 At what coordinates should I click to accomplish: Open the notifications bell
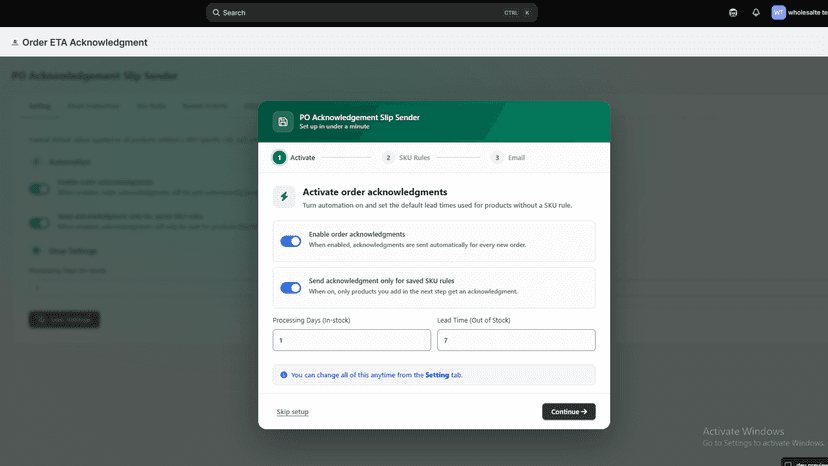pyautogui.click(x=756, y=13)
